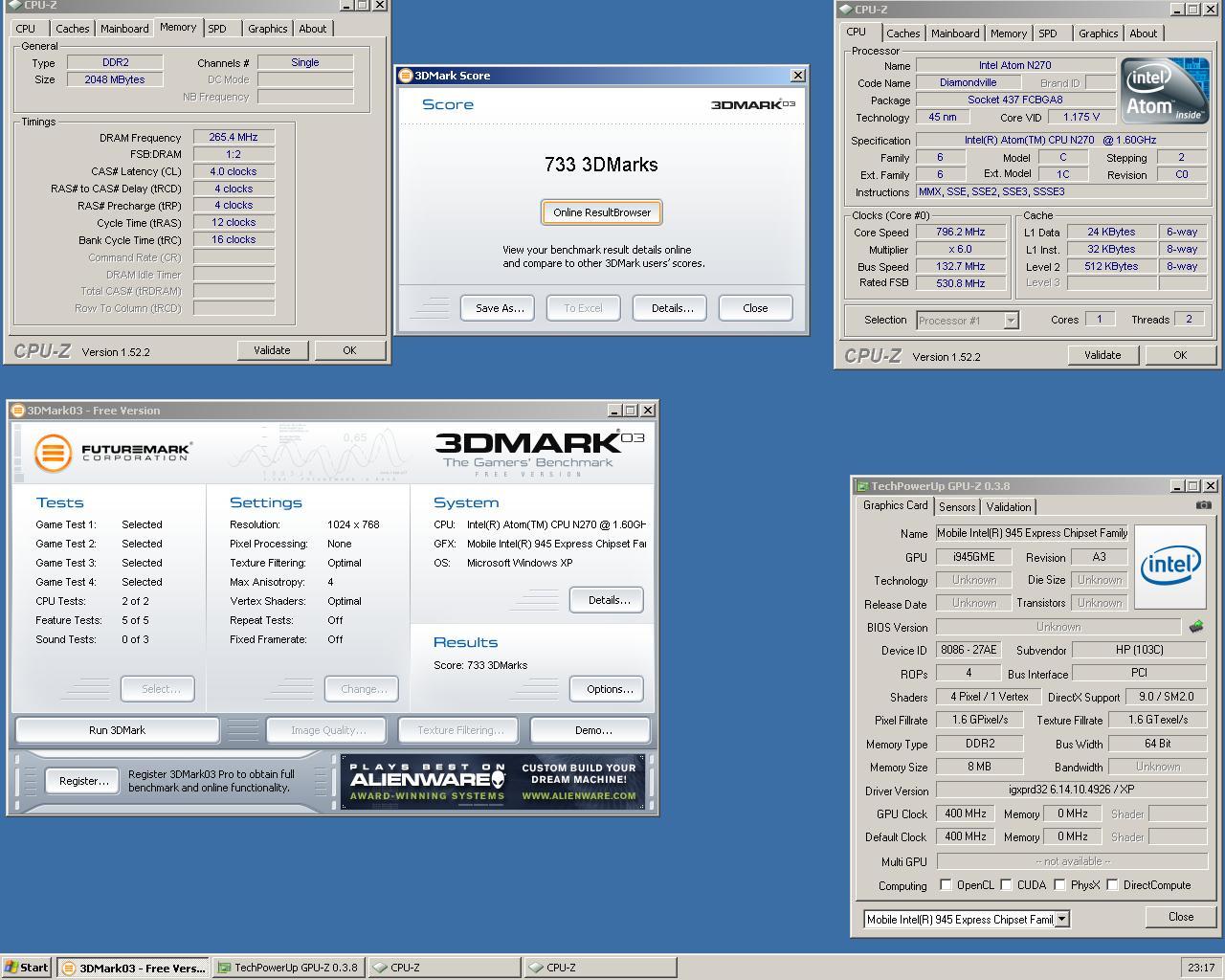Click the Alienware banner advertisement
The width and height of the screenshot is (1225, 980).
[x=493, y=782]
